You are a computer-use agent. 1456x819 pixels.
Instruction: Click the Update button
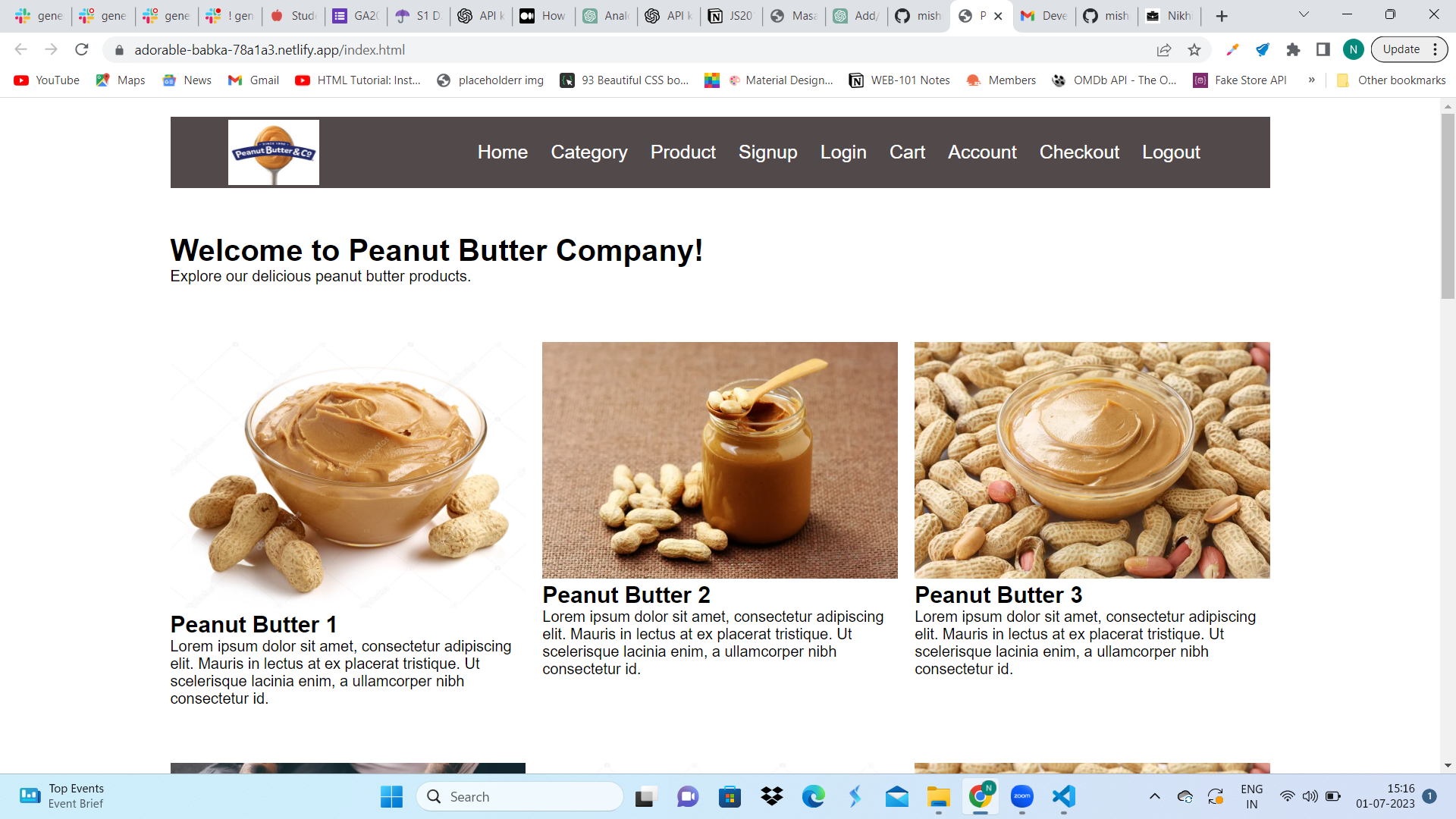pyautogui.click(x=1402, y=49)
